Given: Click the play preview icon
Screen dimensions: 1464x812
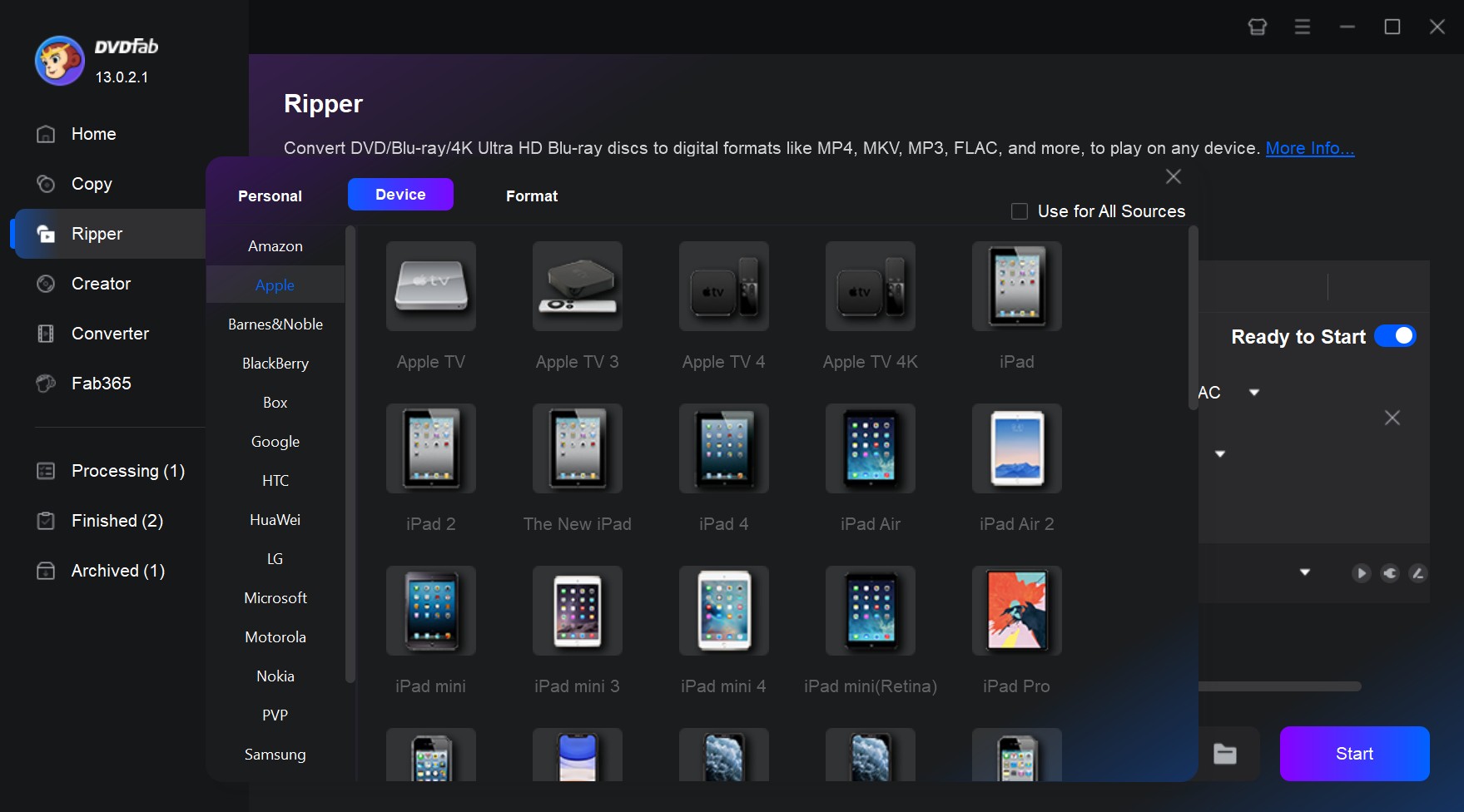Looking at the screenshot, I should tap(1362, 572).
